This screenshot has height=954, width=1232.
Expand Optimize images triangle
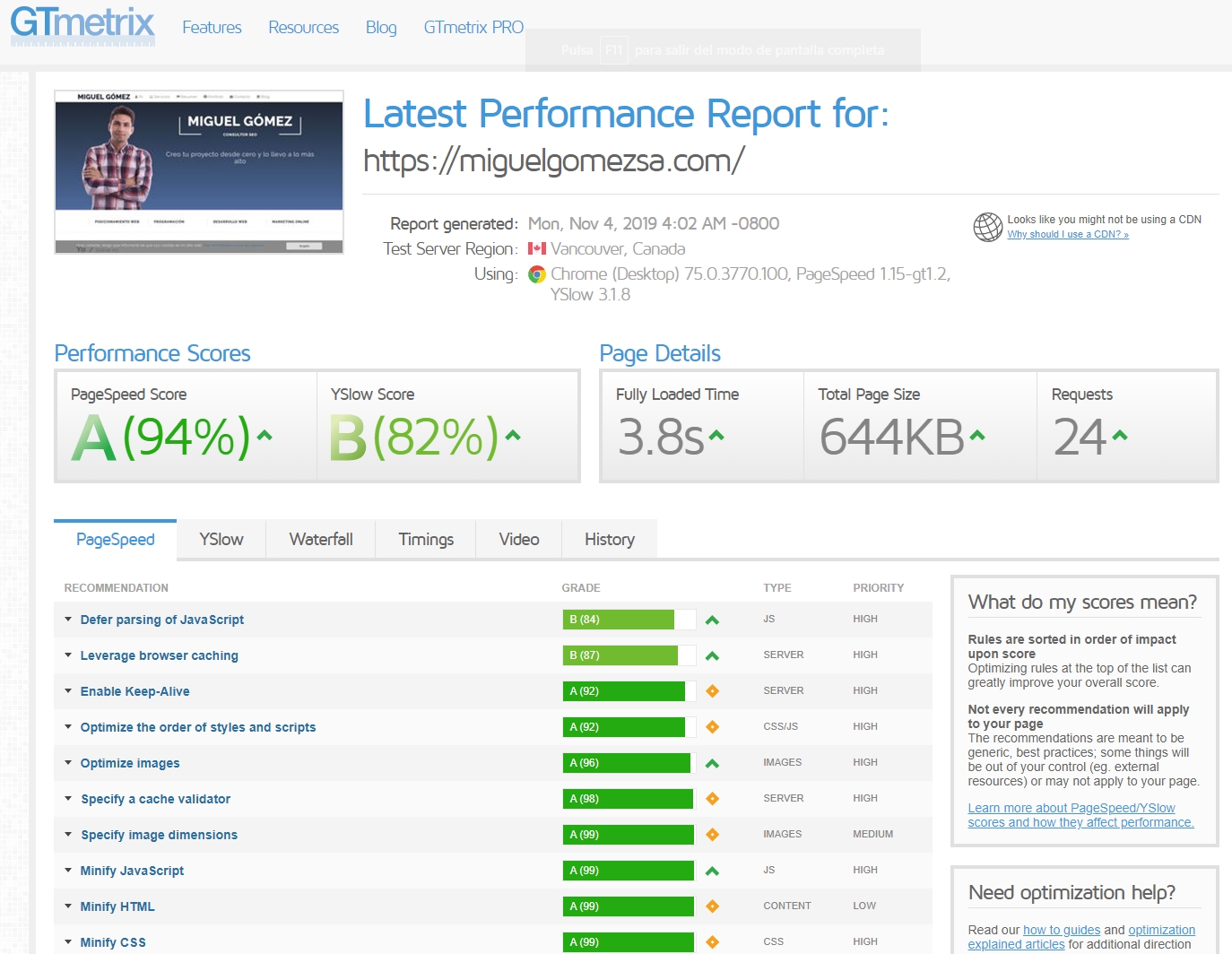click(x=68, y=762)
